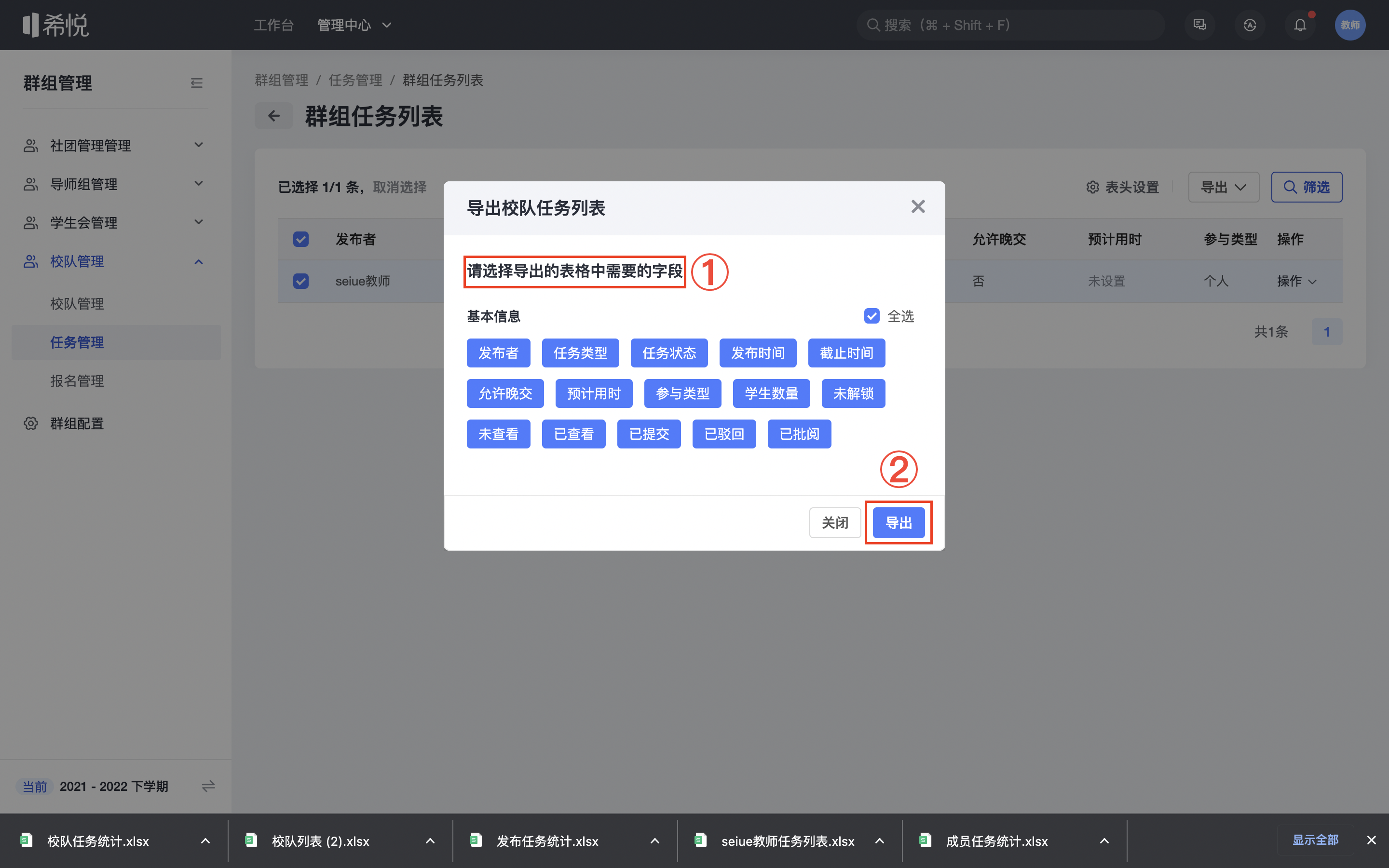1389x868 pixels.
Task: Toggle the 未查看 field tag
Action: coord(498,434)
